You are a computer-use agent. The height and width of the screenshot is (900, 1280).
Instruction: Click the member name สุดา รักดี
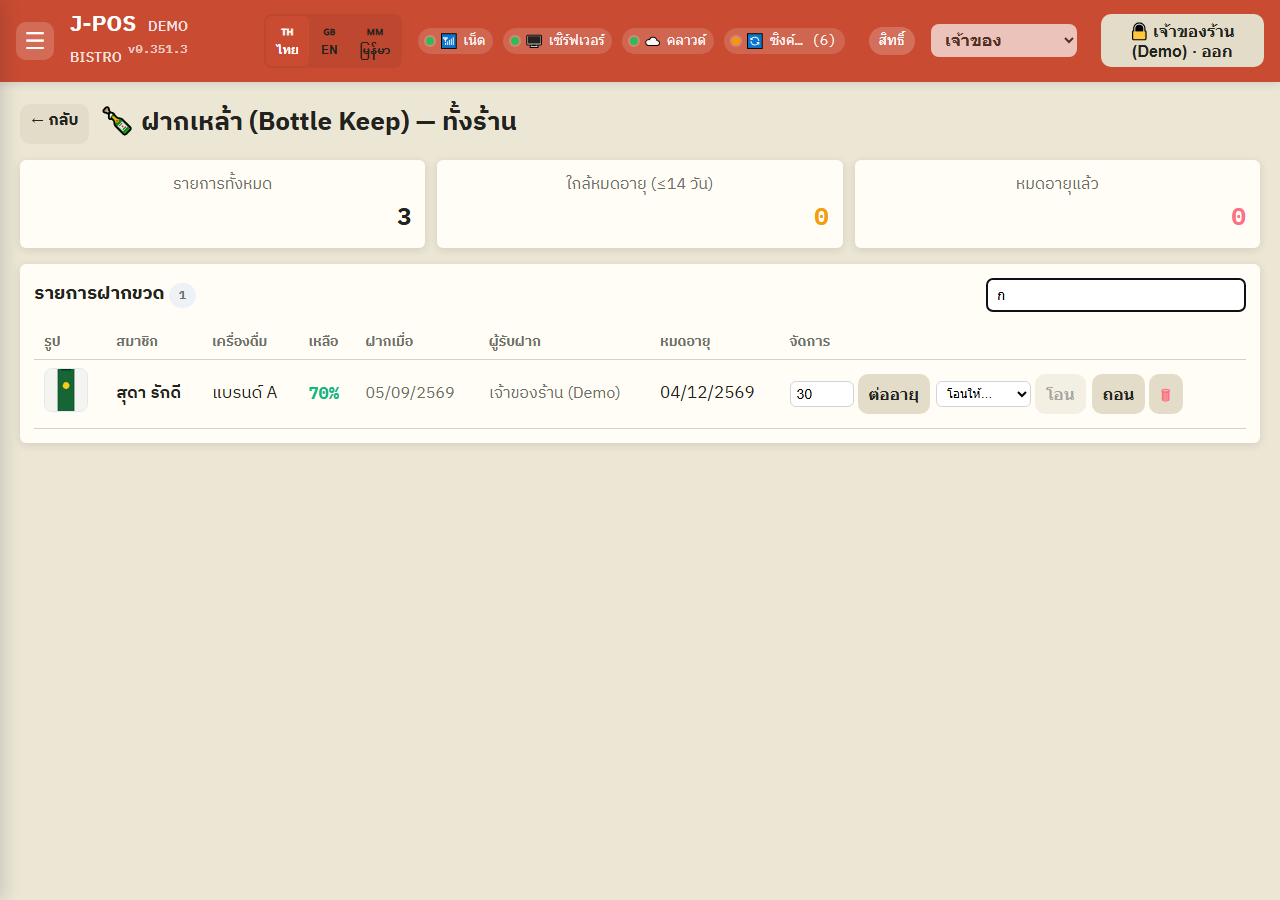149,393
